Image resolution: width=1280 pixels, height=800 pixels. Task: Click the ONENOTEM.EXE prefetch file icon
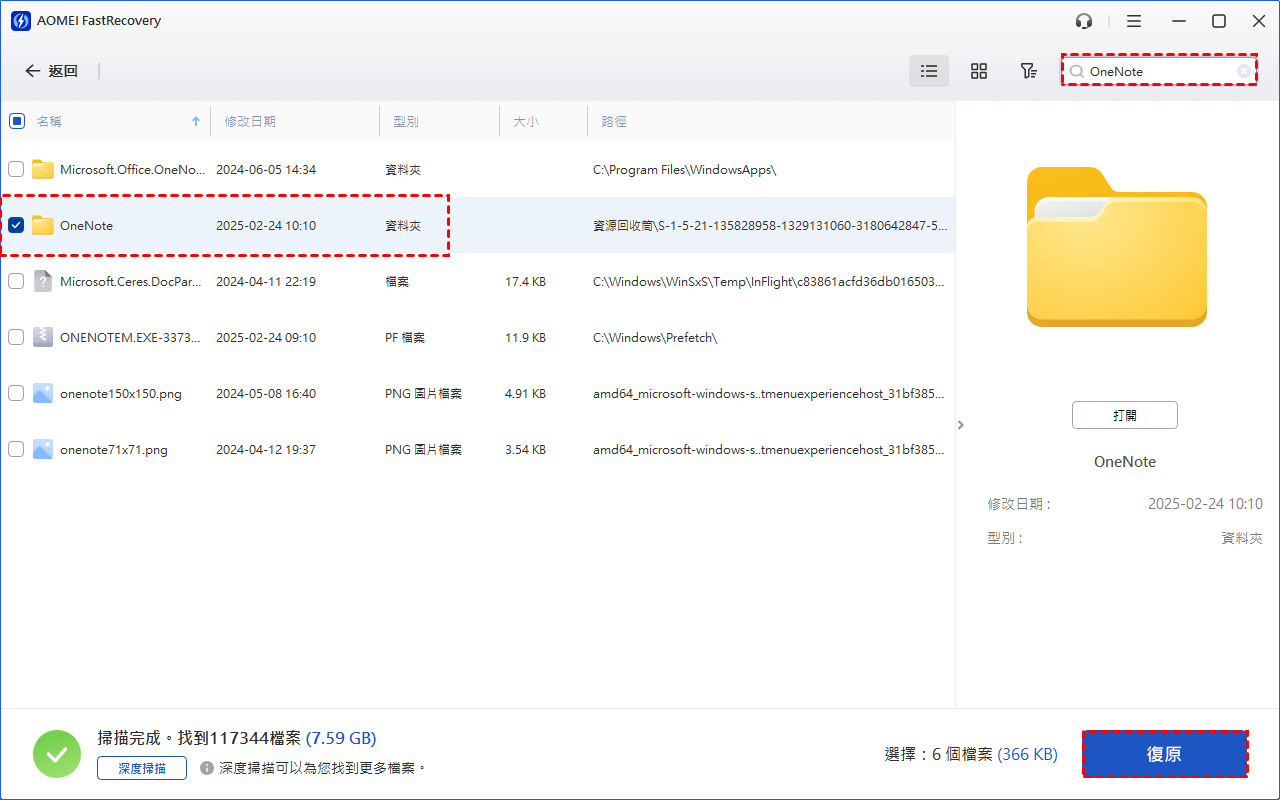[x=42, y=337]
